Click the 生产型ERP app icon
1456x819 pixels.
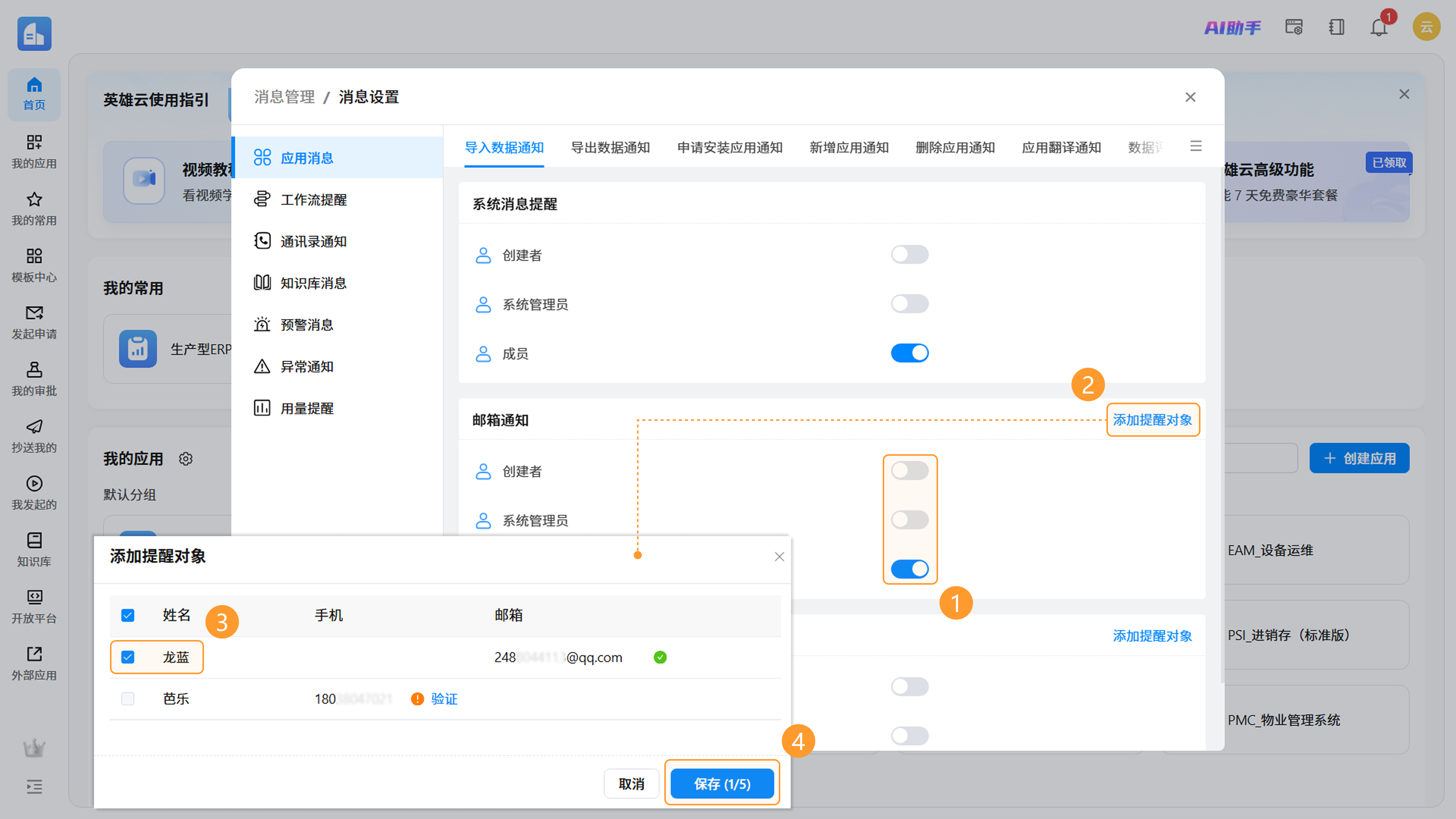click(137, 349)
